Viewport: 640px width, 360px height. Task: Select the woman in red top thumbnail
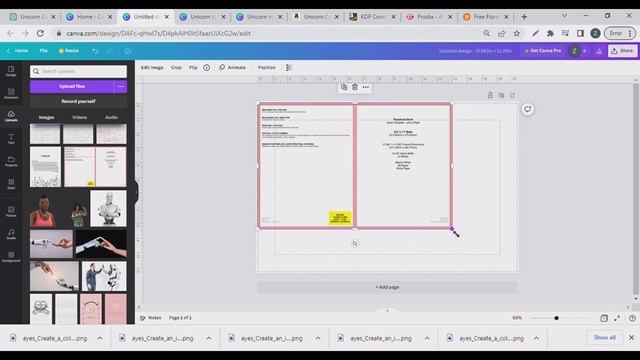tap(43, 211)
